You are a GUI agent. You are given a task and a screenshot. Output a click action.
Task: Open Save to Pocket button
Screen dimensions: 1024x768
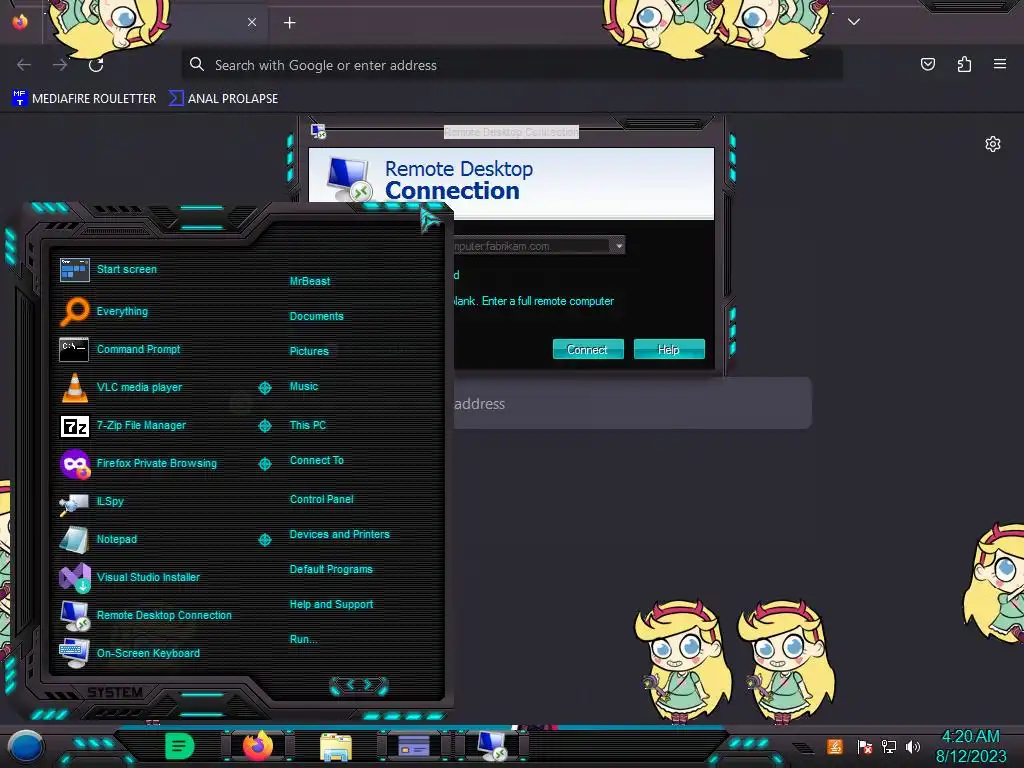click(927, 64)
